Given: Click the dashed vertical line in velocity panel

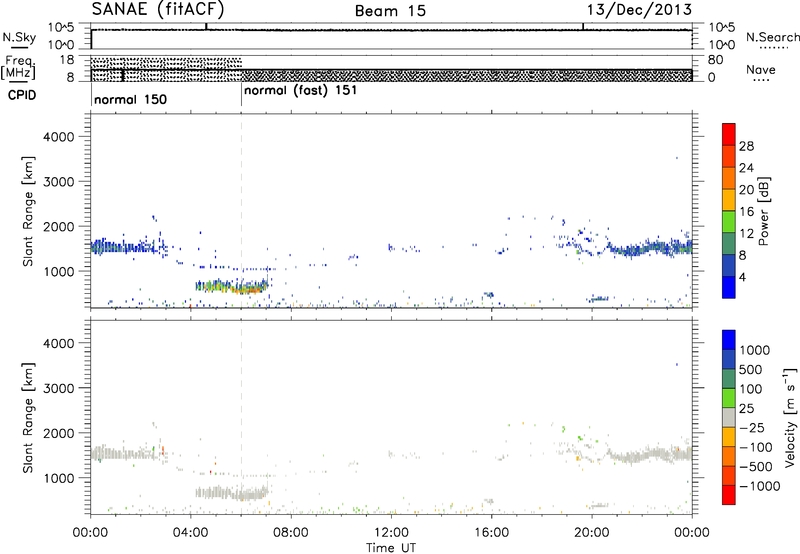Looking at the screenshot, I should (x=241, y=416).
